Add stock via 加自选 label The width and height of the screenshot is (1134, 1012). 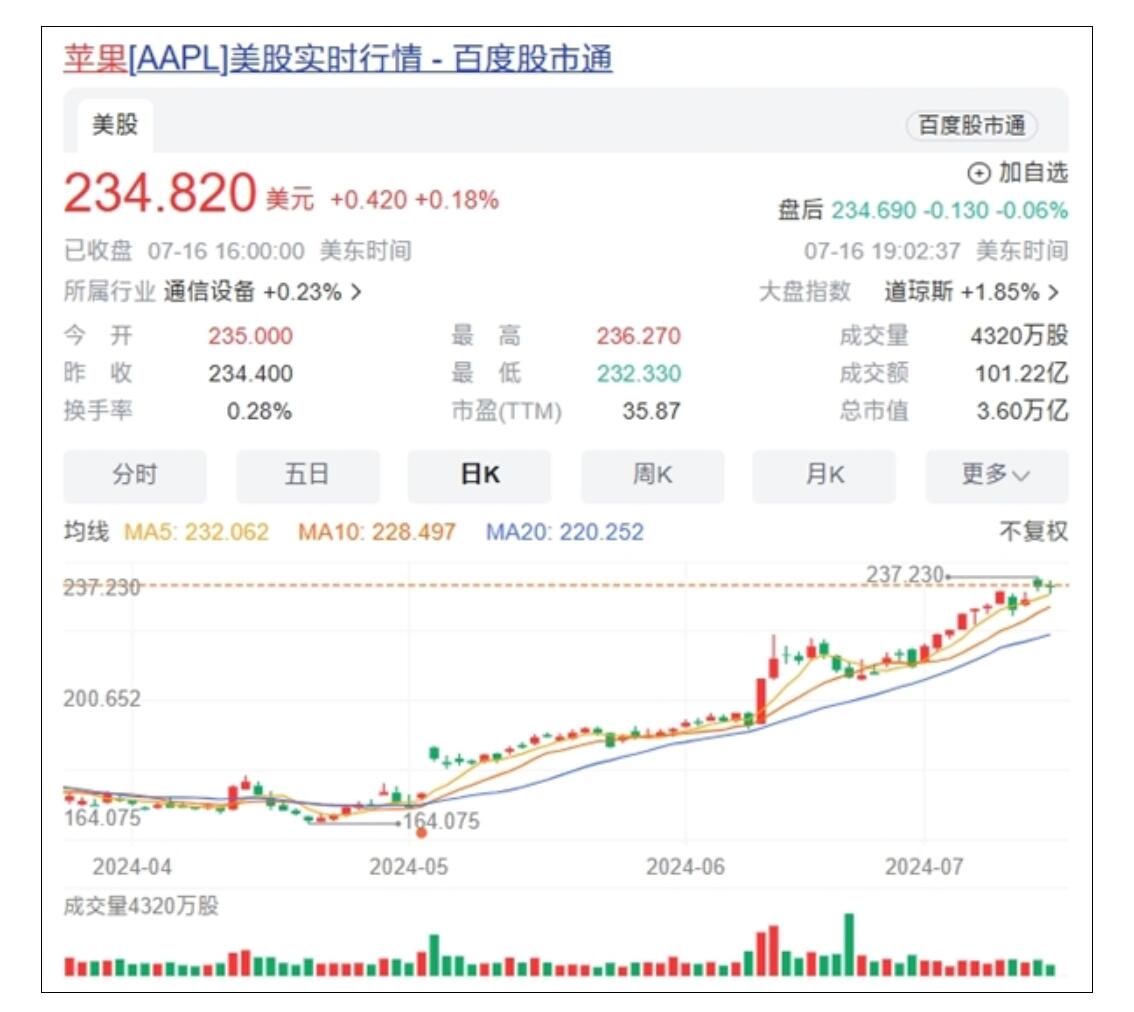[x=1033, y=172]
